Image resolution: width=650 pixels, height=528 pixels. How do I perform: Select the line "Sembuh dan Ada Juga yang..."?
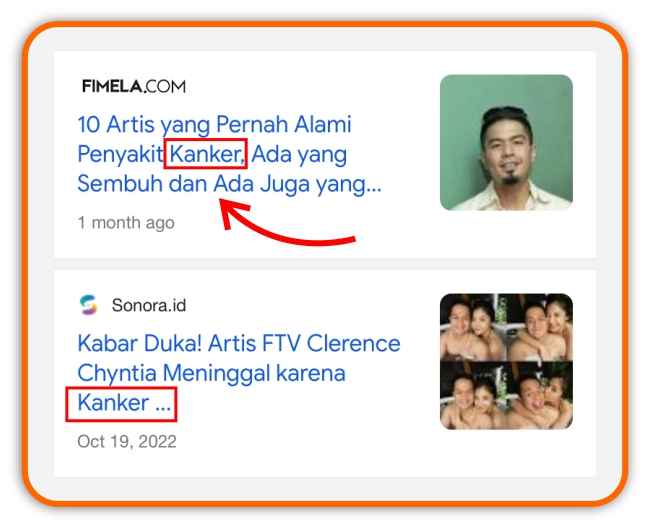point(229,184)
